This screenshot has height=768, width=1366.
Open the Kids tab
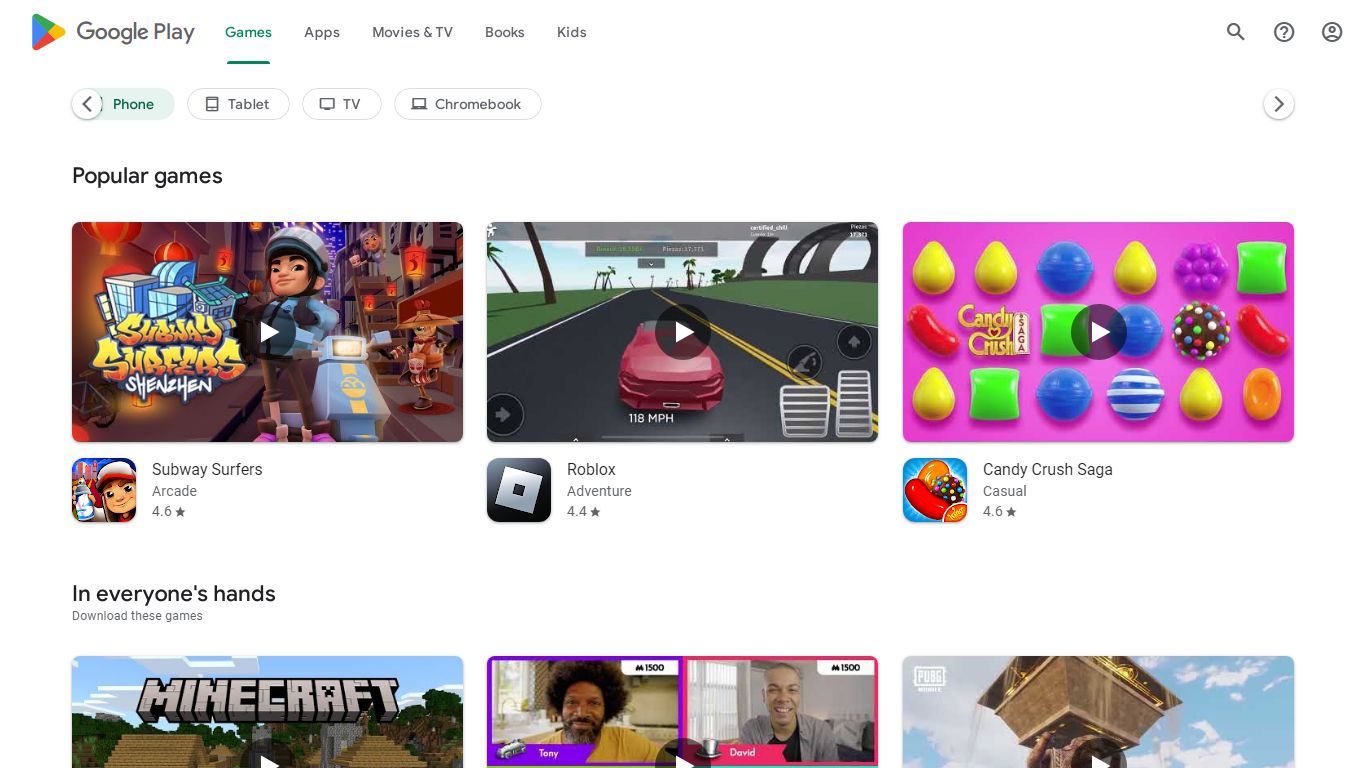[x=572, y=32]
